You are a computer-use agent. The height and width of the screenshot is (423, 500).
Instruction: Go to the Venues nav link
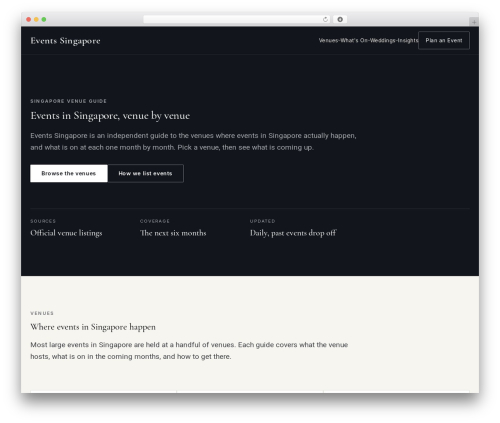coord(328,40)
